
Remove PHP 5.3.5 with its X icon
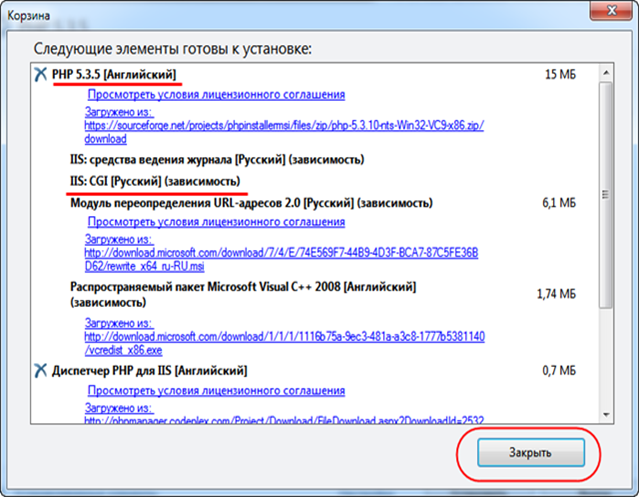pyautogui.click(x=40, y=75)
